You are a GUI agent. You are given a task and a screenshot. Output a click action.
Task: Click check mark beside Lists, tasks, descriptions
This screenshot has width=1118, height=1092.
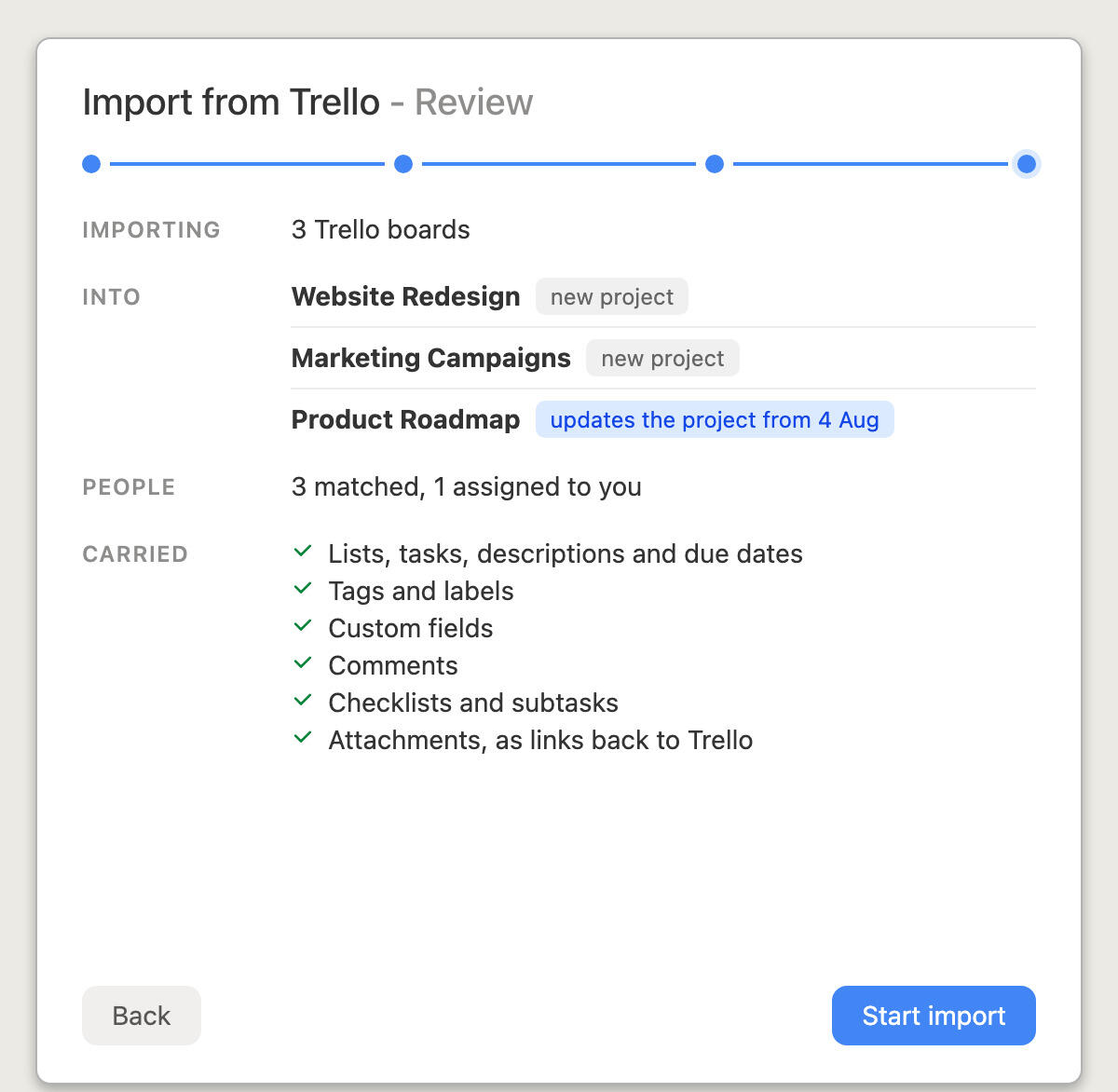[x=302, y=552]
